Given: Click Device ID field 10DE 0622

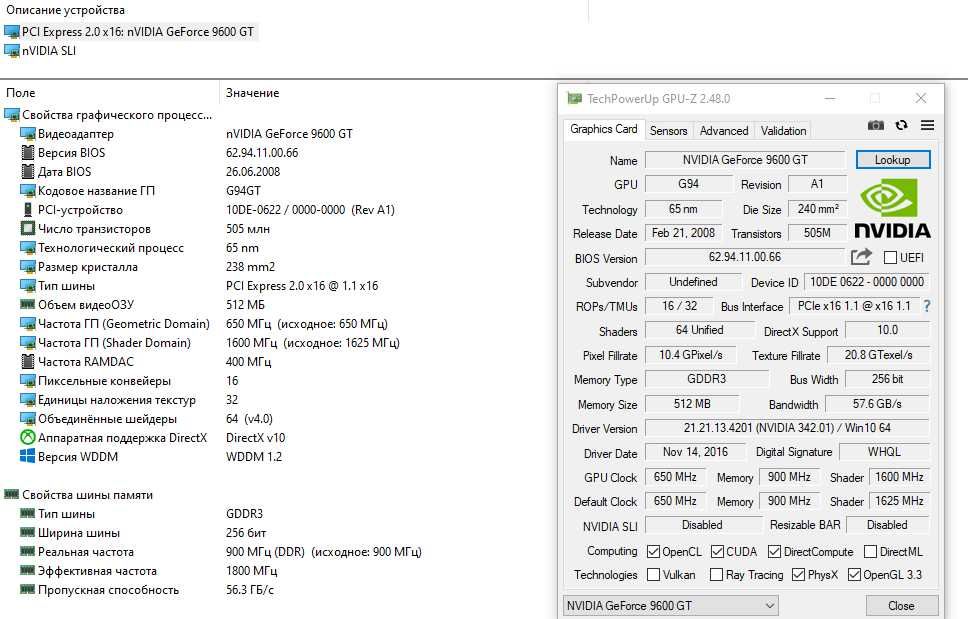Looking at the screenshot, I should (867, 281).
